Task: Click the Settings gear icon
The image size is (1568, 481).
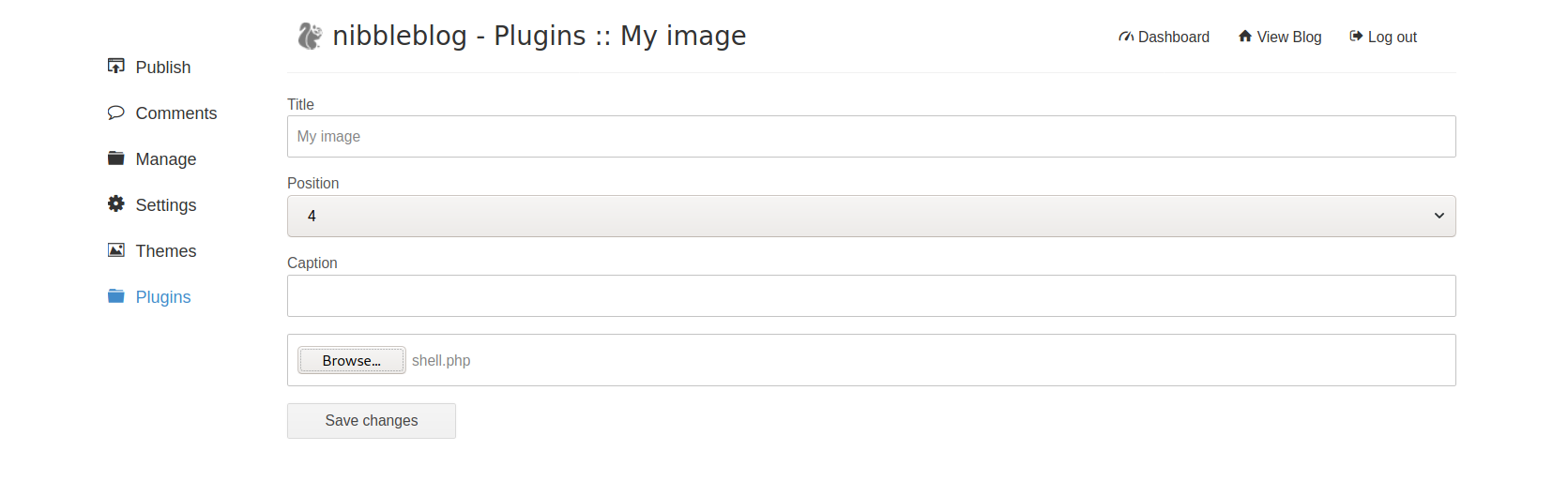Action: (x=116, y=203)
